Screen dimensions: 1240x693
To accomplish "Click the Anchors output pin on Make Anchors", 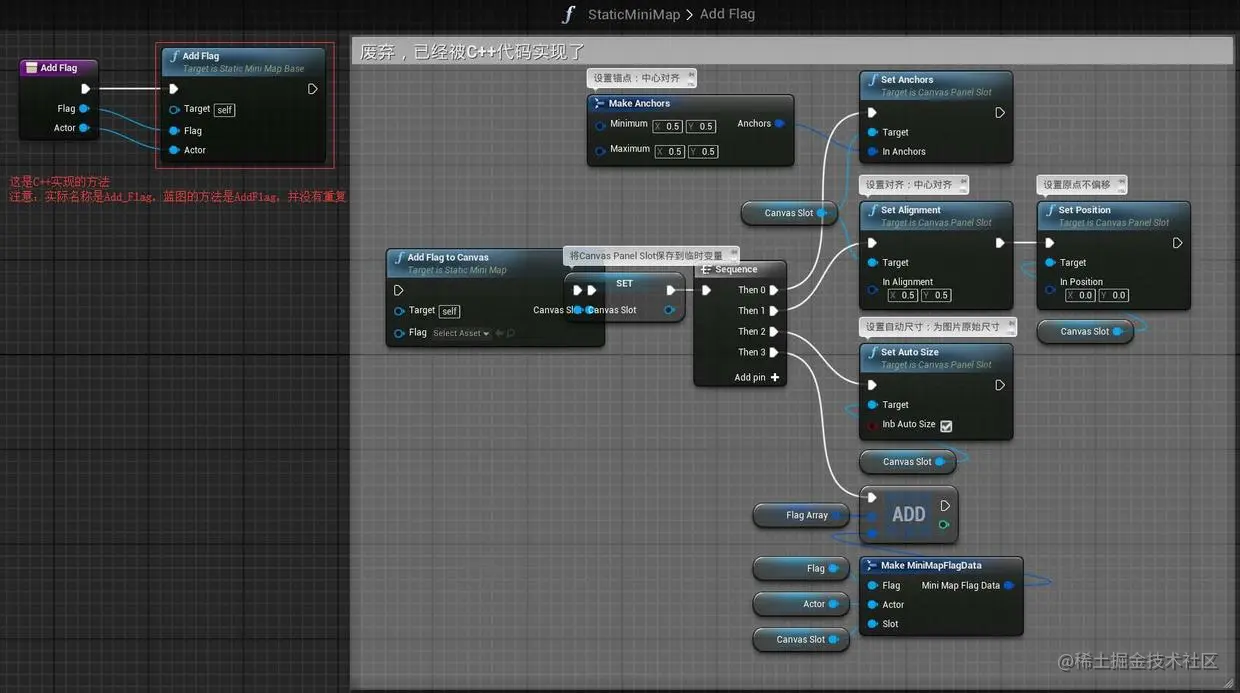I will [779, 124].
